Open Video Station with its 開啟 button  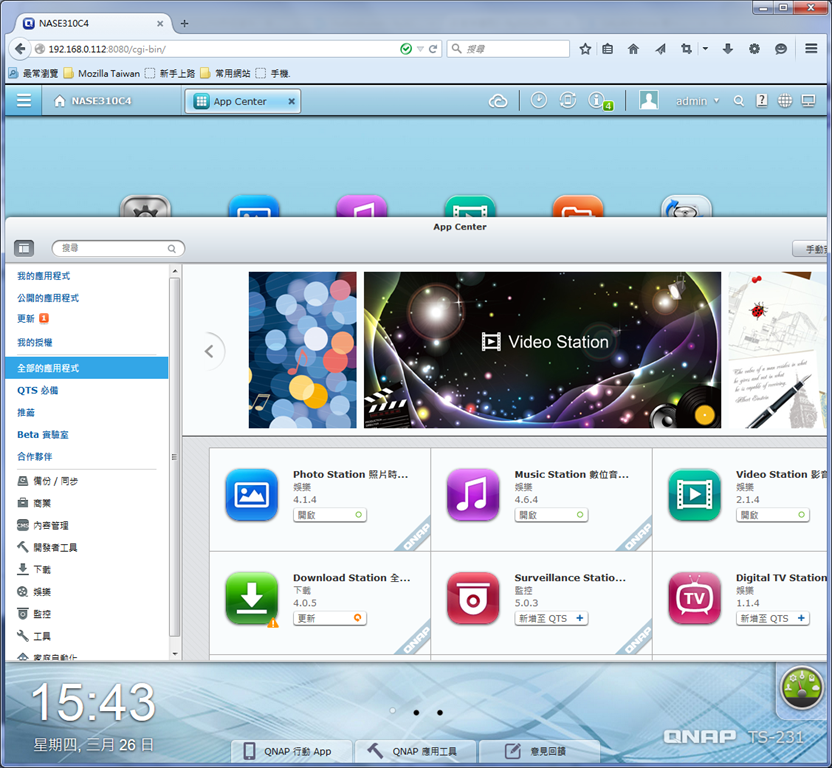[x=773, y=515]
